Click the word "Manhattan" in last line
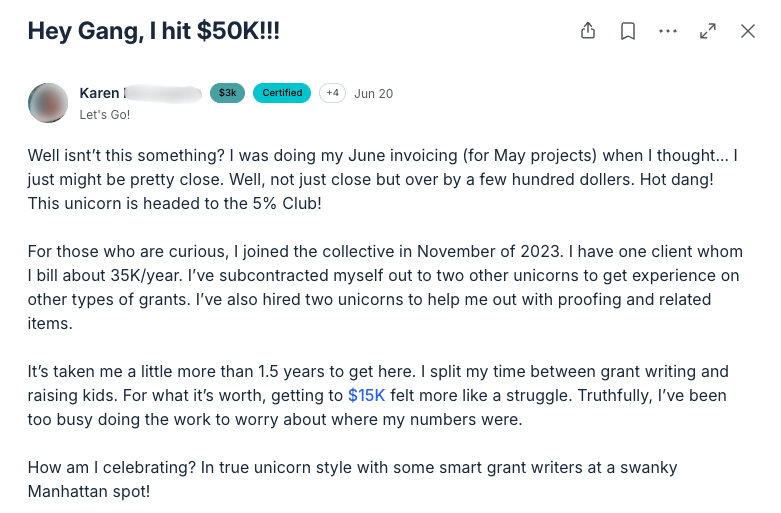Image resolution: width=781 pixels, height=513 pixels. click(72, 492)
